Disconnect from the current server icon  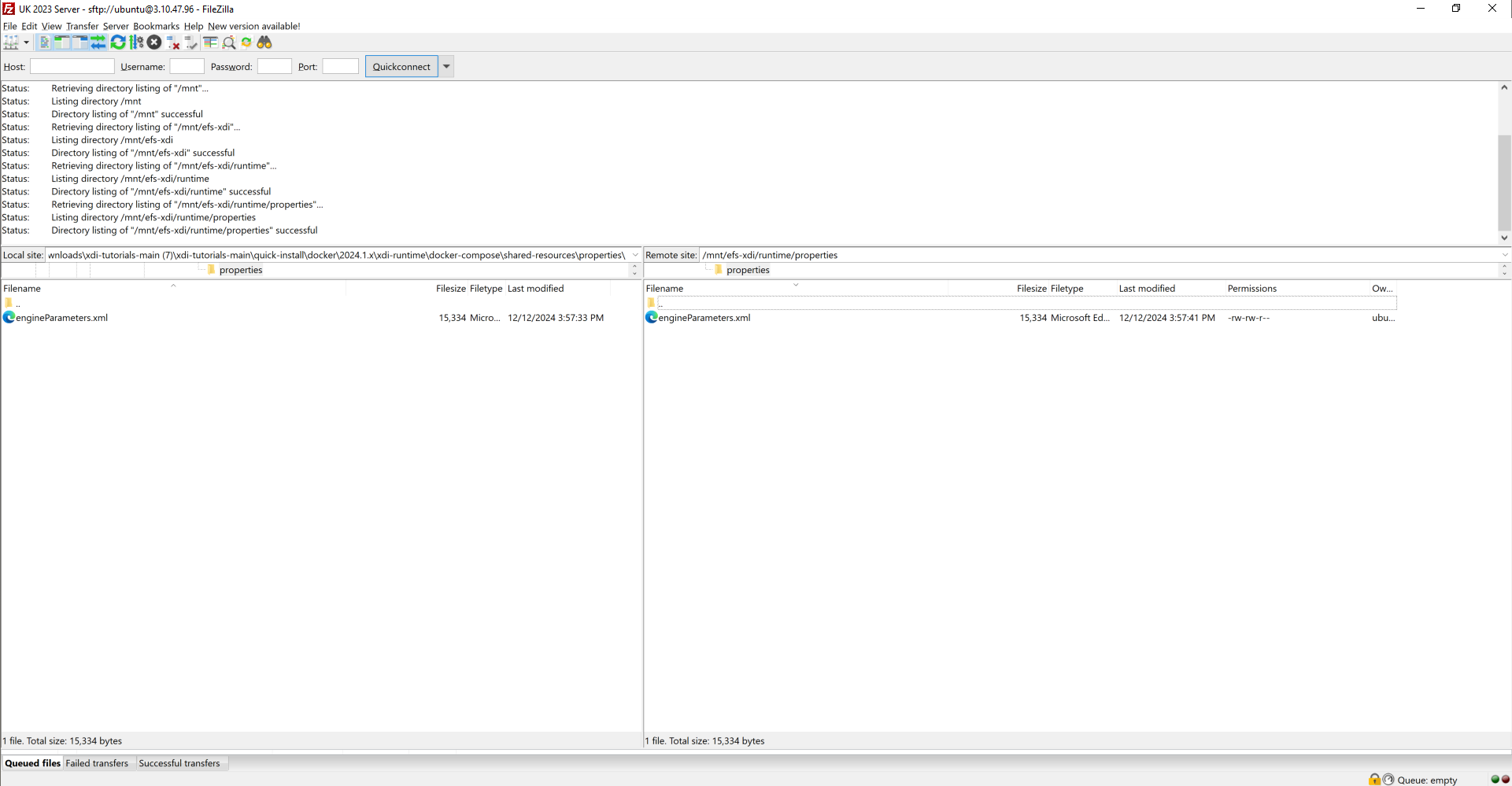coord(172,42)
